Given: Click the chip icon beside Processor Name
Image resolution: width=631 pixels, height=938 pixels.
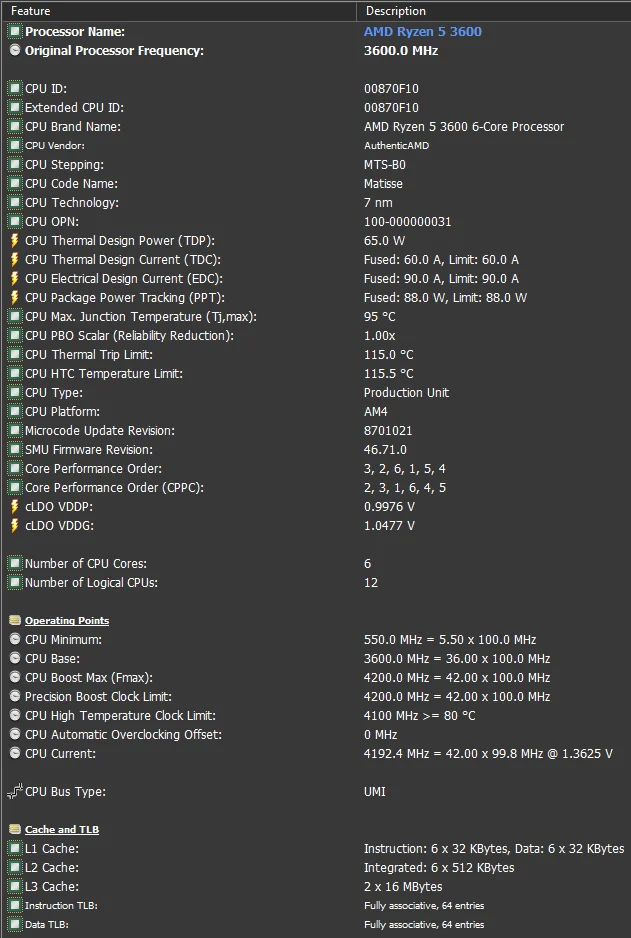Looking at the screenshot, I should [15, 32].
